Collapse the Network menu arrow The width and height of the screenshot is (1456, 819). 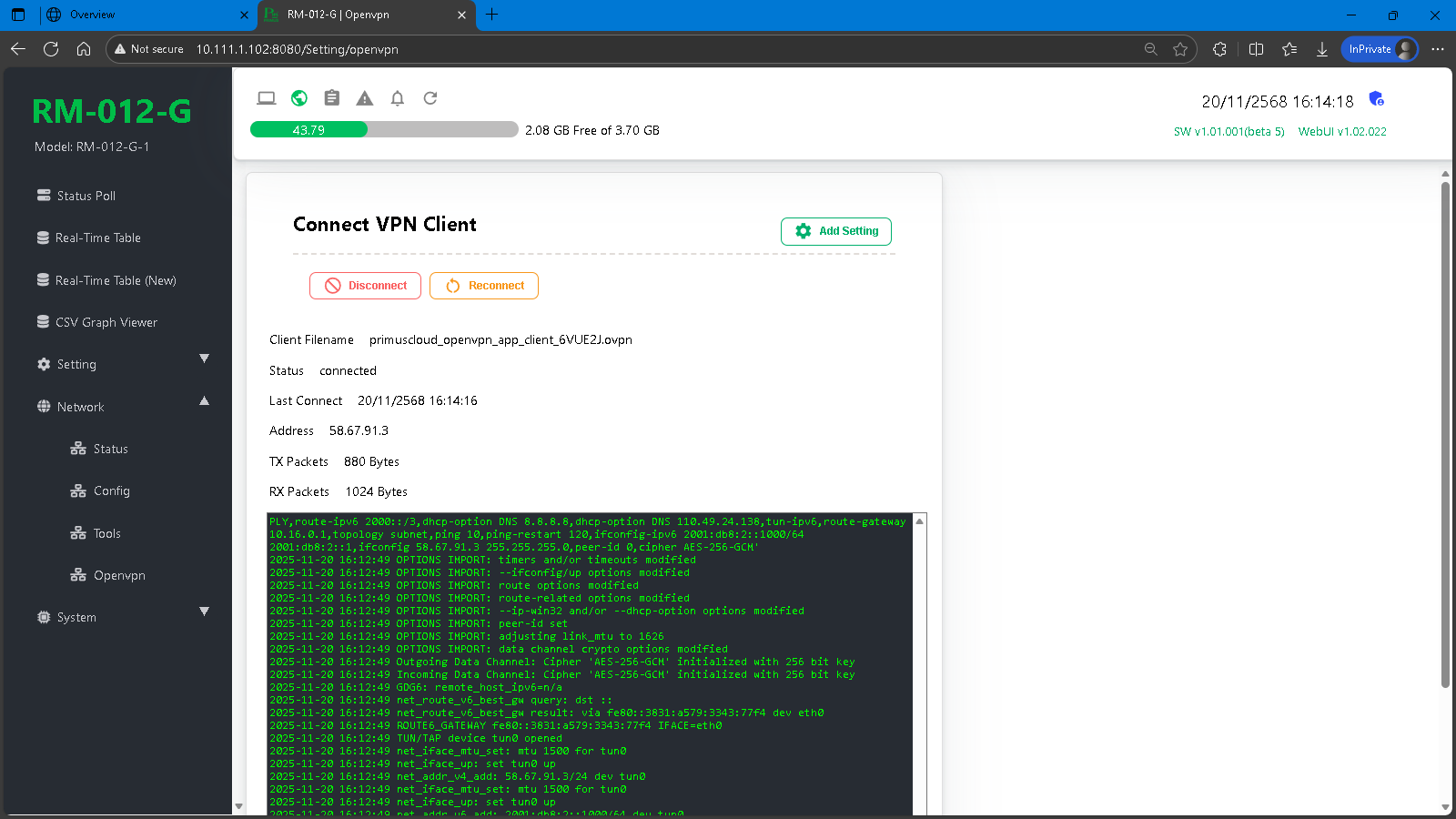click(x=204, y=400)
